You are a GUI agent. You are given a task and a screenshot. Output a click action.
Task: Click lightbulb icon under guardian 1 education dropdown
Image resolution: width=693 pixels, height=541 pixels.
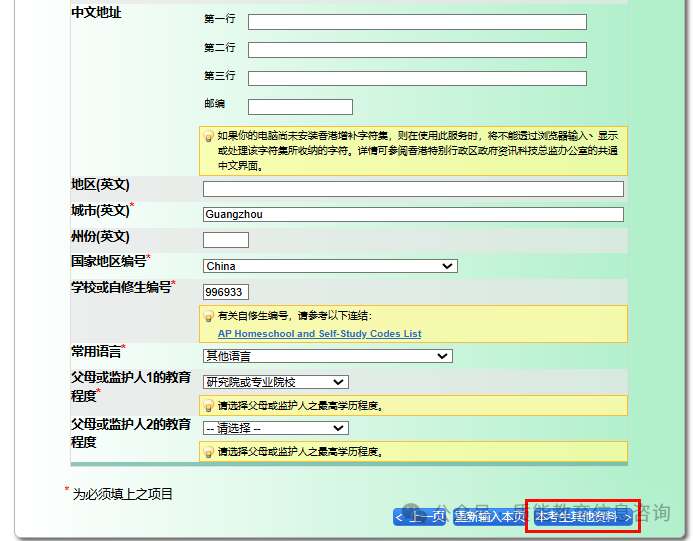pos(208,406)
